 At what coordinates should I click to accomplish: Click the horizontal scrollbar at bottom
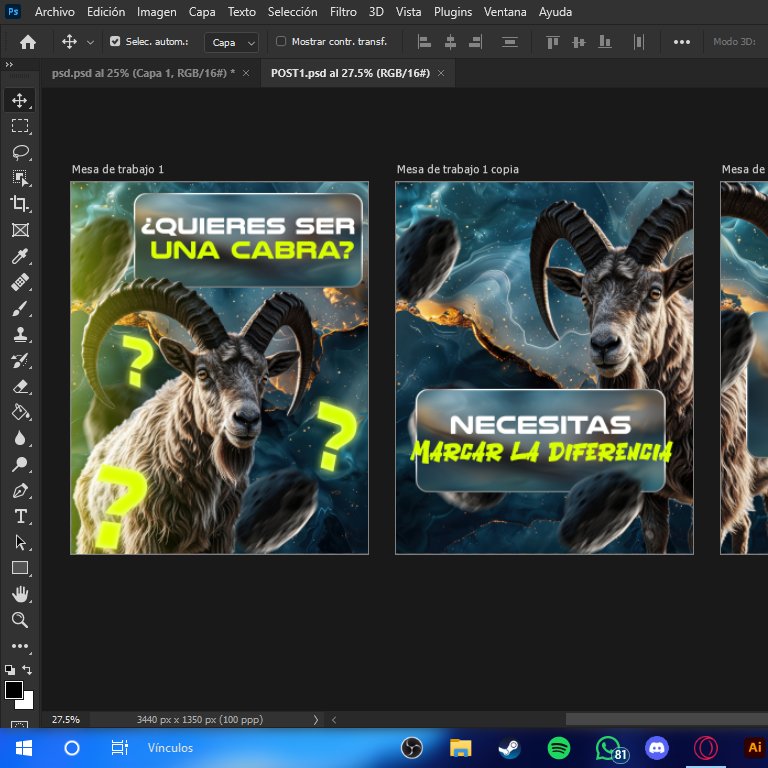[667, 719]
